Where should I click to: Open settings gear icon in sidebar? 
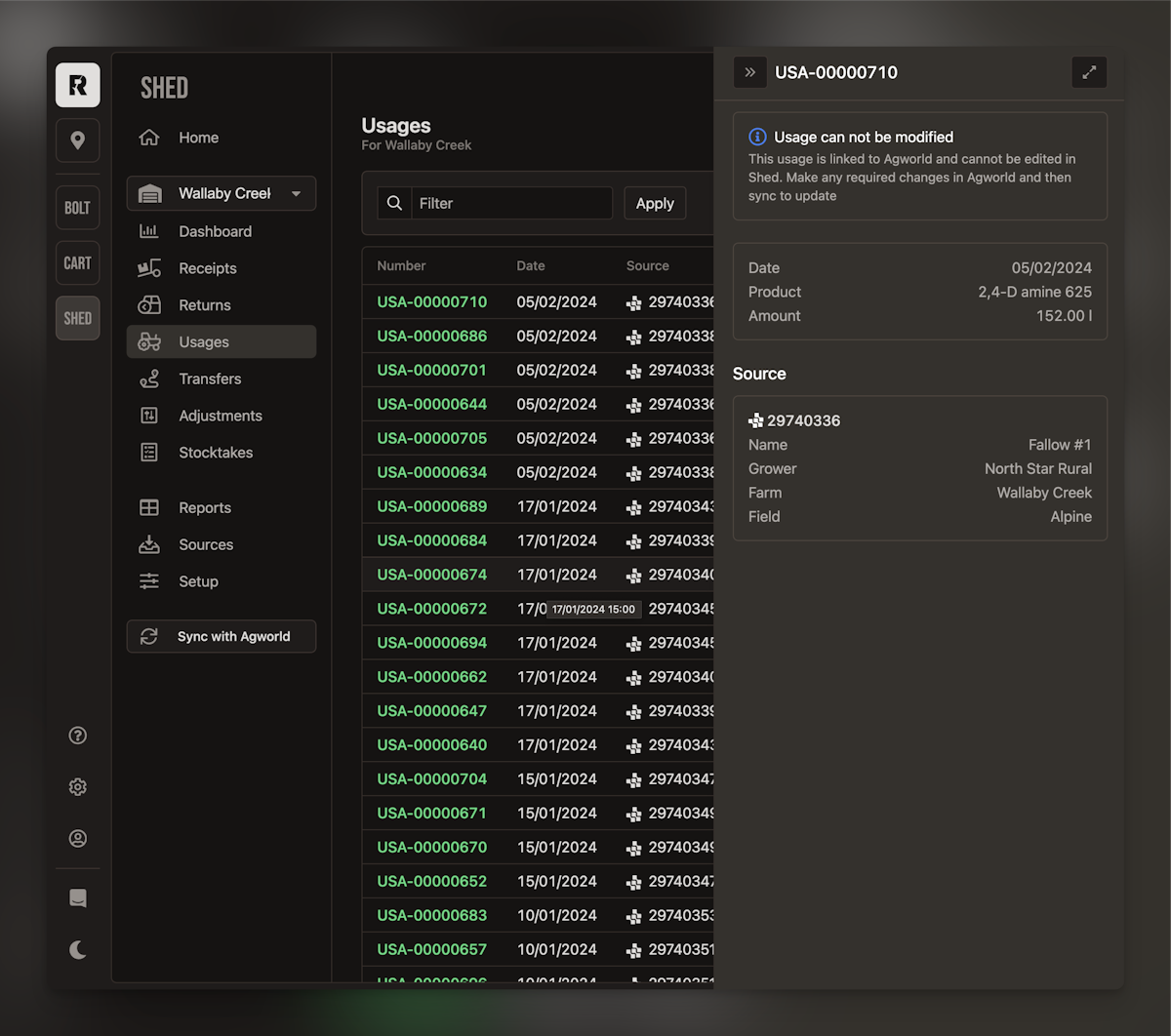(x=78, y=787)
